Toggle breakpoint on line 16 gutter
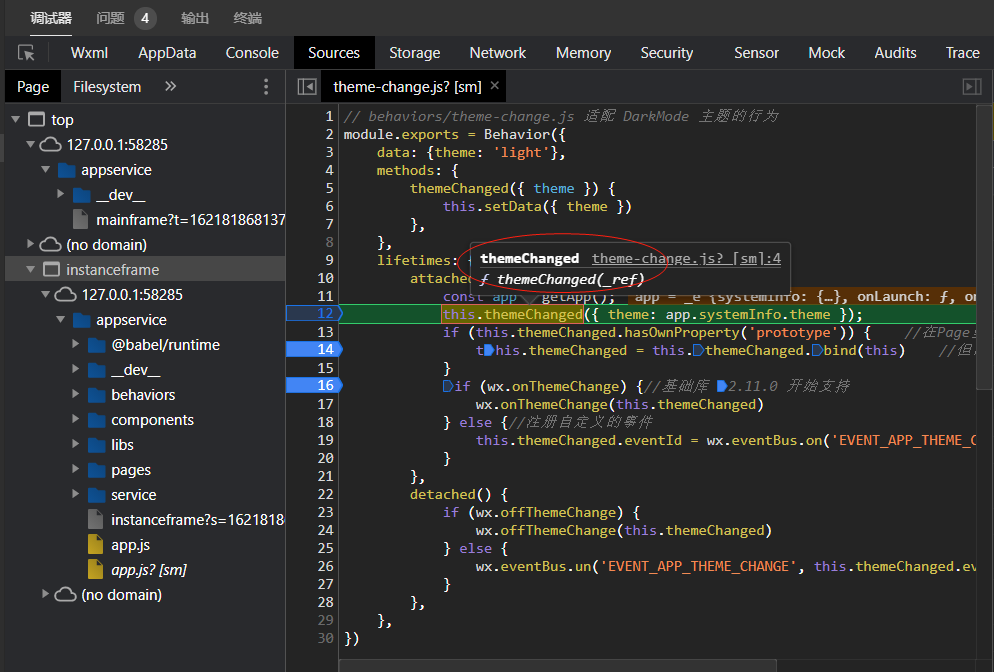The image size is (994, 672). [314, 385]
